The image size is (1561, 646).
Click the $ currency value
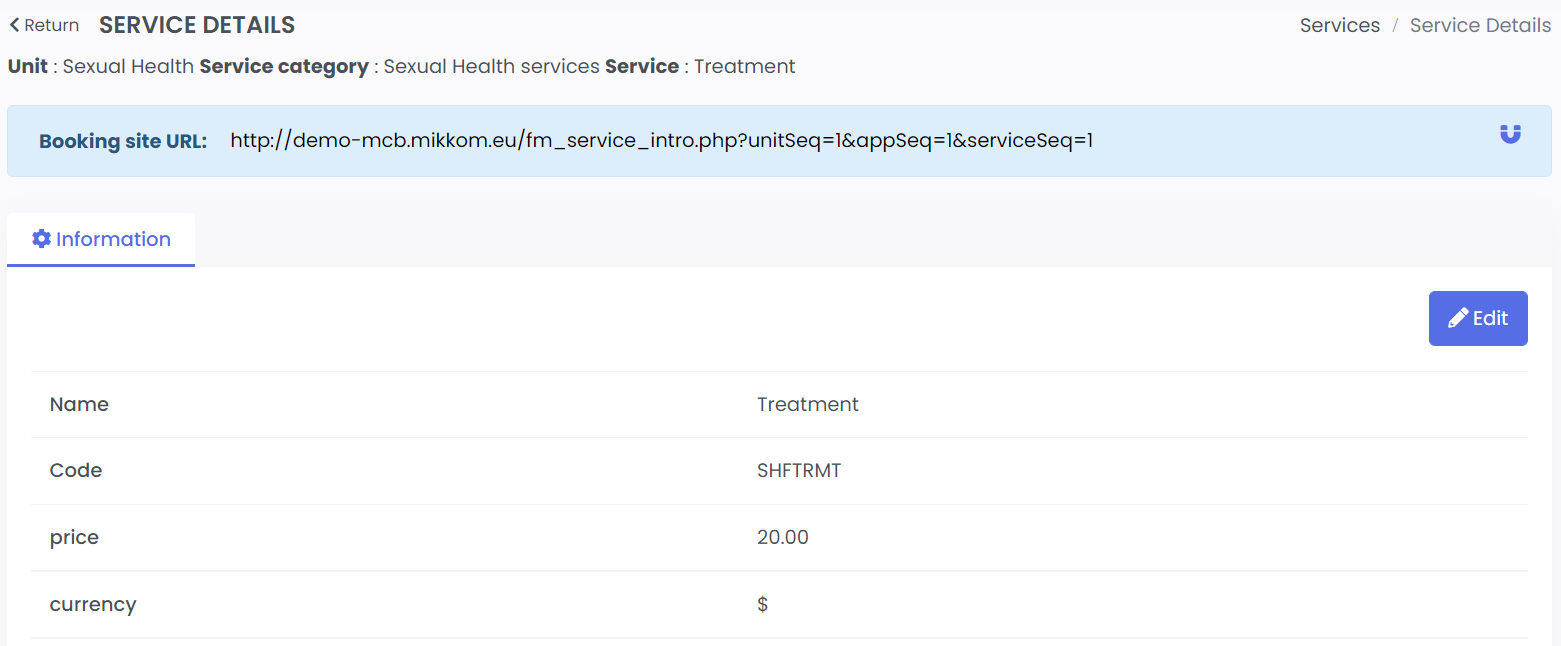[763, 604]
